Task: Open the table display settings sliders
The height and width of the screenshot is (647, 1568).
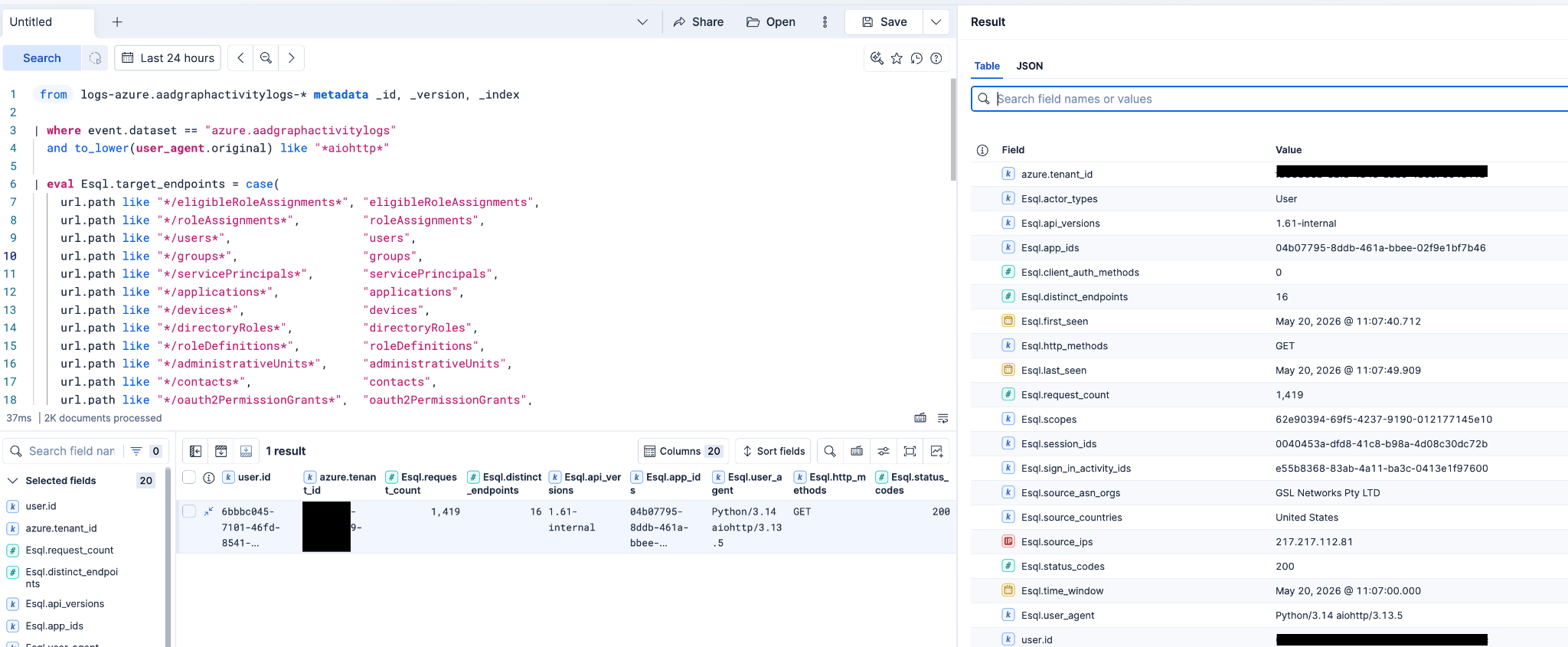Action: [x=884, y=451]
